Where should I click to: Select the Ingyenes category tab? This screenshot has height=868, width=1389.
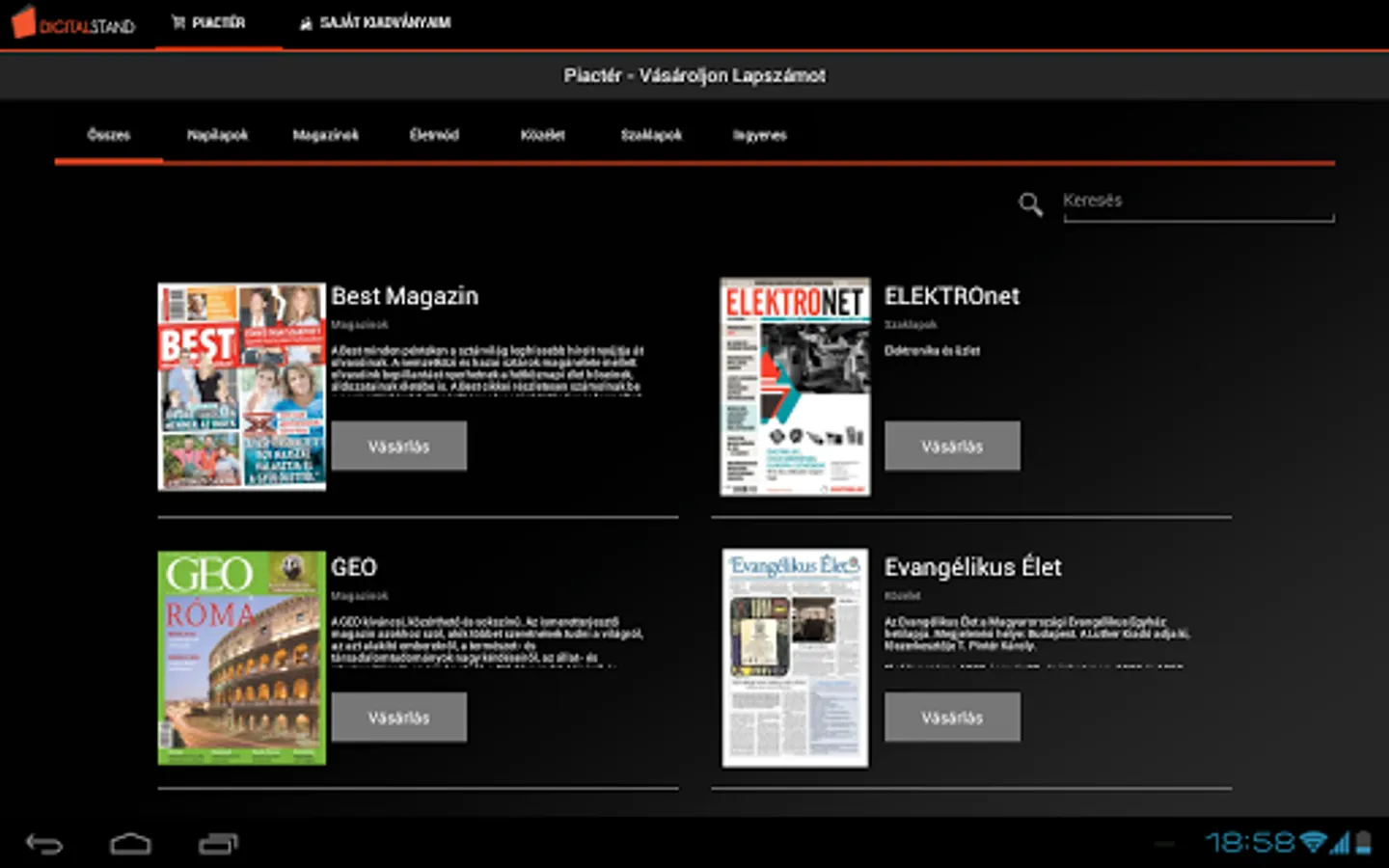(x=759, y=135)
